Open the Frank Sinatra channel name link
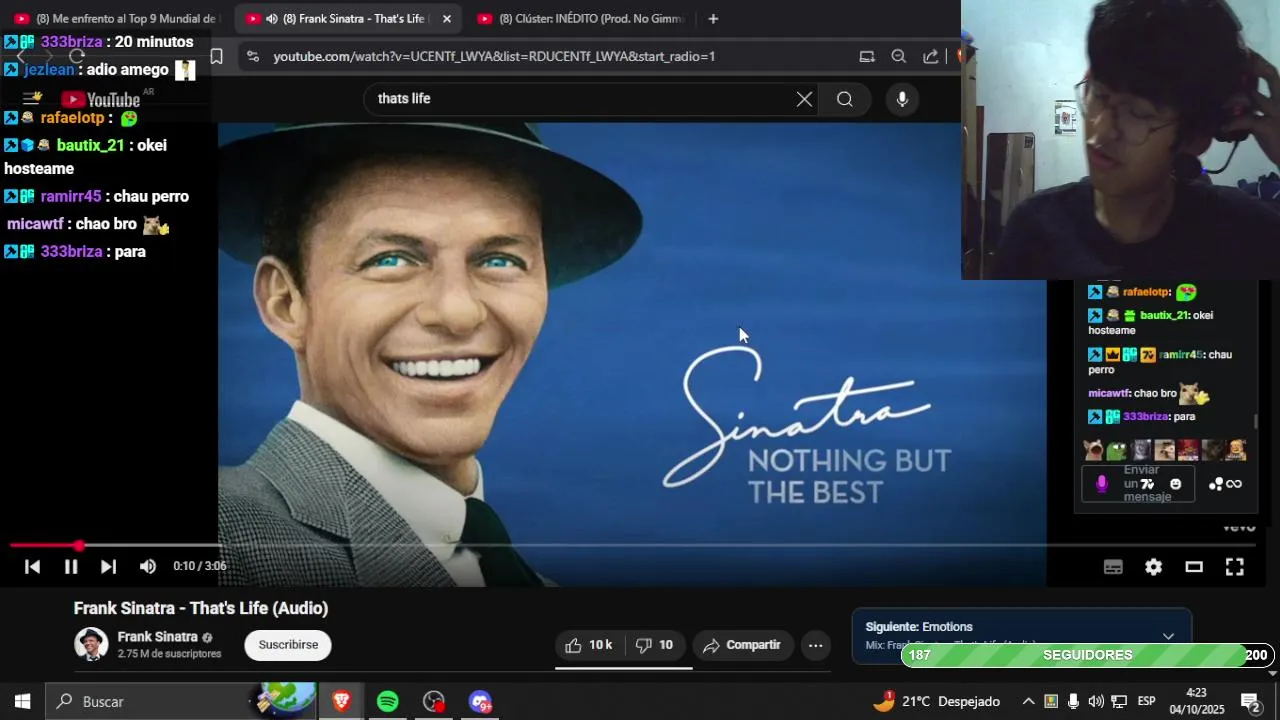 [x=157, y=637]
